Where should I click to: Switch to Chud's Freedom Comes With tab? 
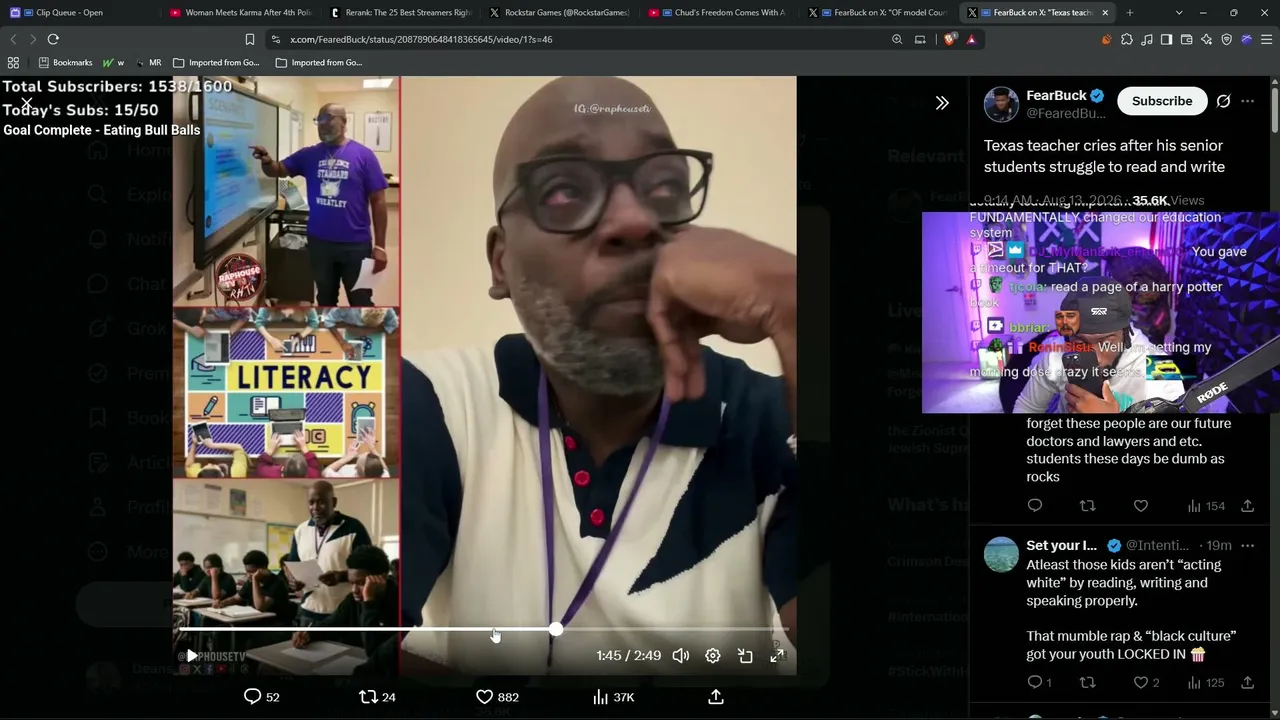point(720,13)
